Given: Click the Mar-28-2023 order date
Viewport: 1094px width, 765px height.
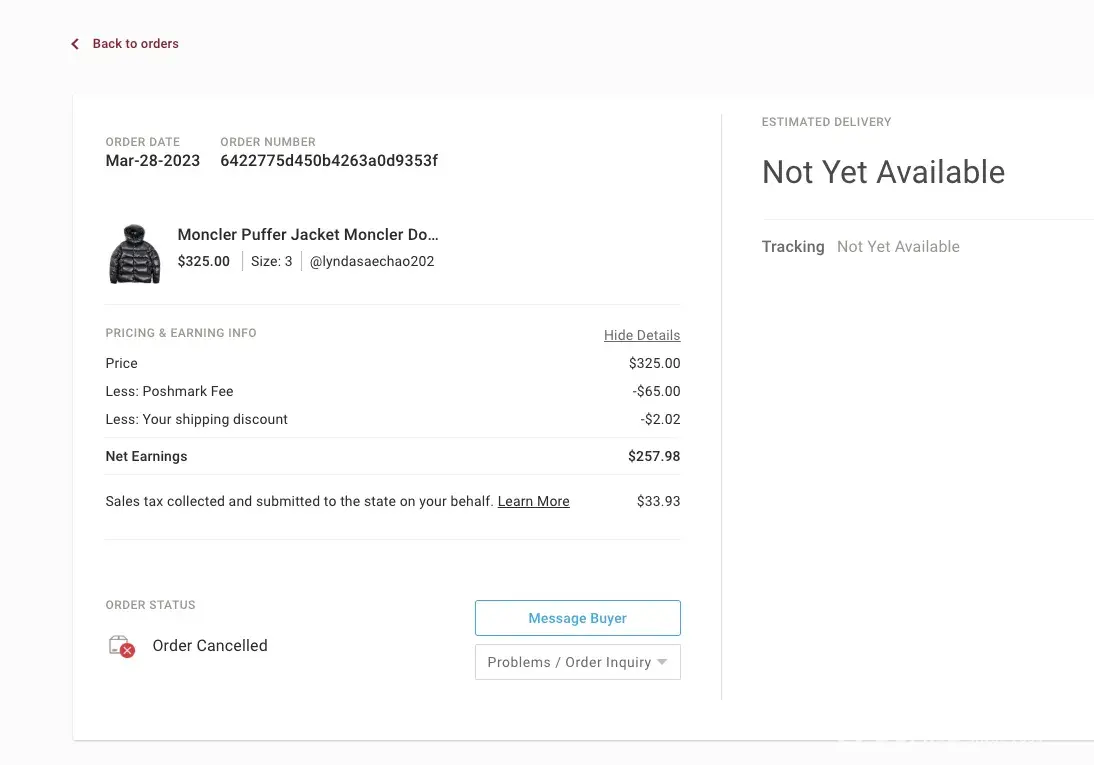Looking at the screenshot, I should pyautogui.click(x=153, y=161).
